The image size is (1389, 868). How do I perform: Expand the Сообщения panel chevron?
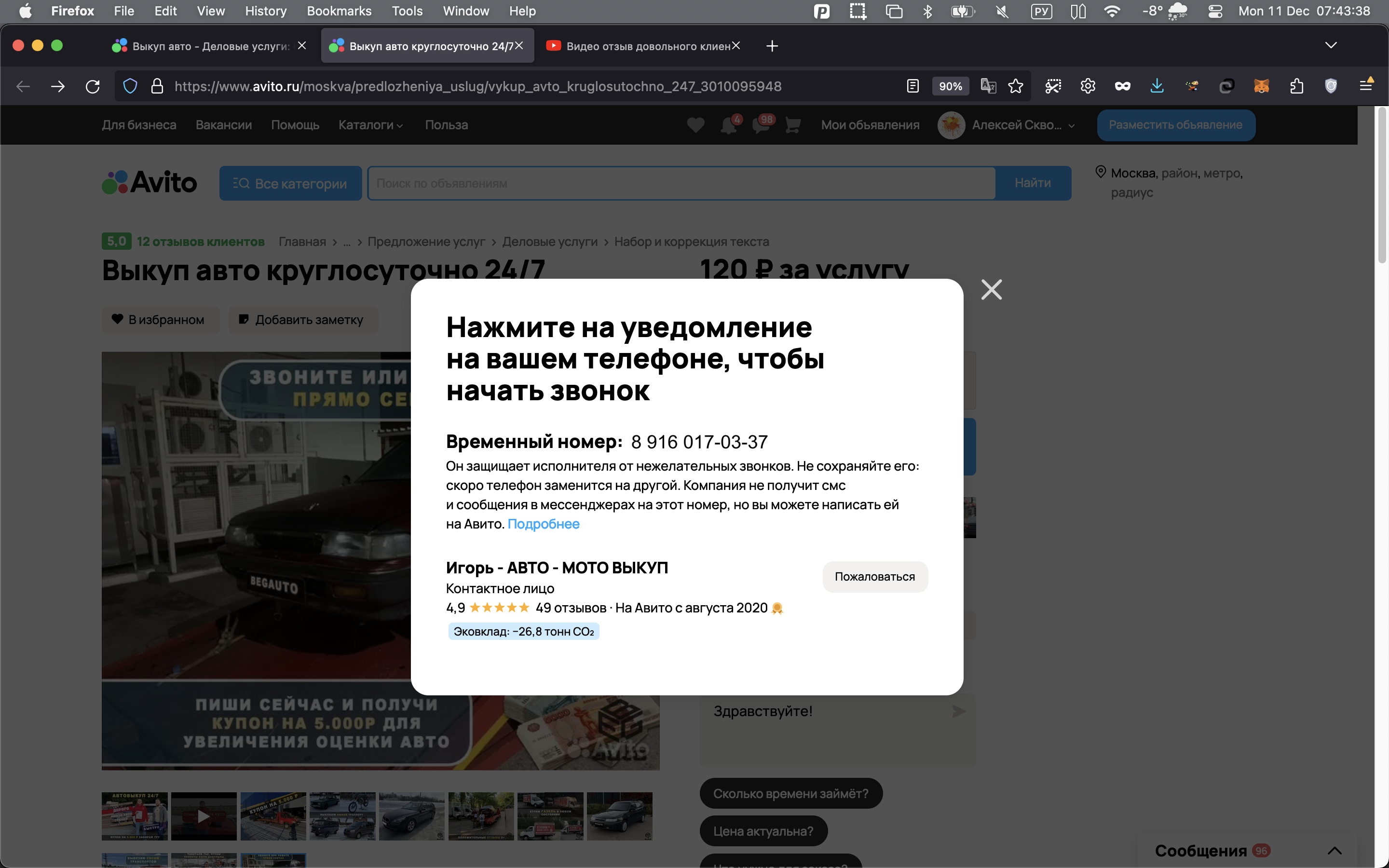click(x=1335, y=850)
